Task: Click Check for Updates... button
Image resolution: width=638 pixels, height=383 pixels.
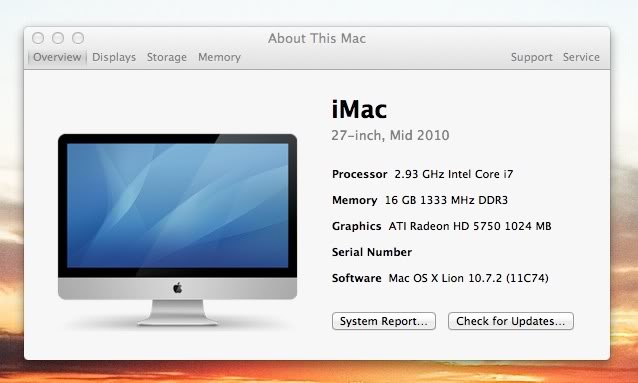Action: pos(511,321)
